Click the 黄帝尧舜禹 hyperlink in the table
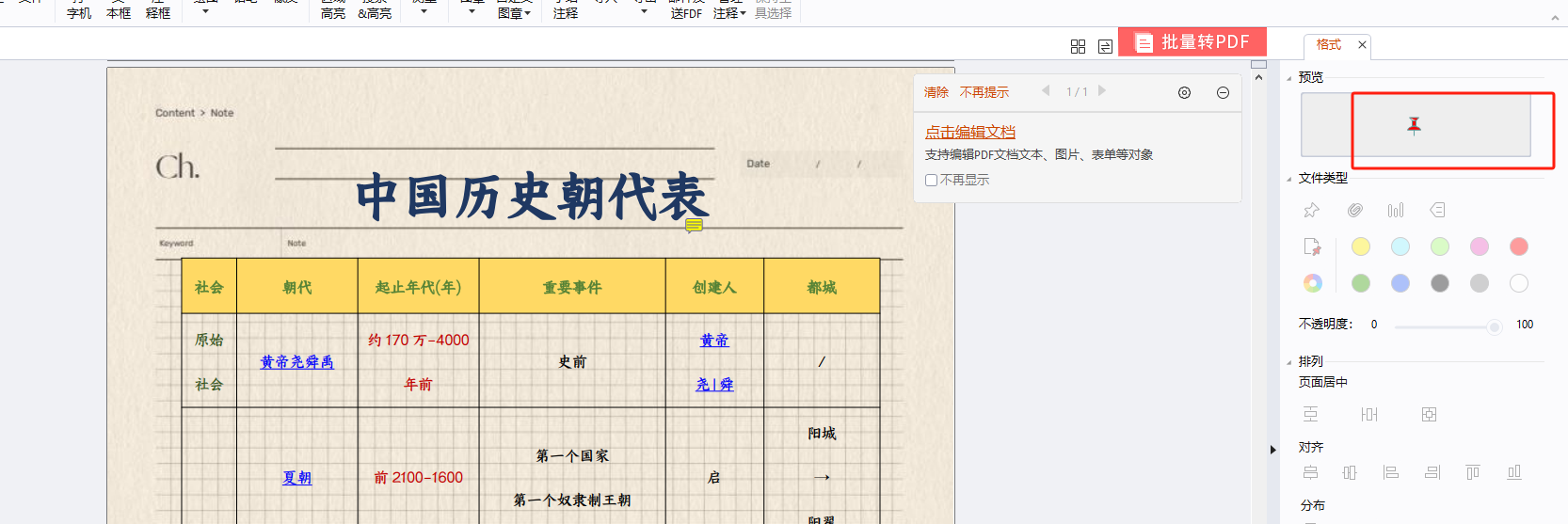The width and height of the screenshot is (1568, 524). tap(296, 362)
